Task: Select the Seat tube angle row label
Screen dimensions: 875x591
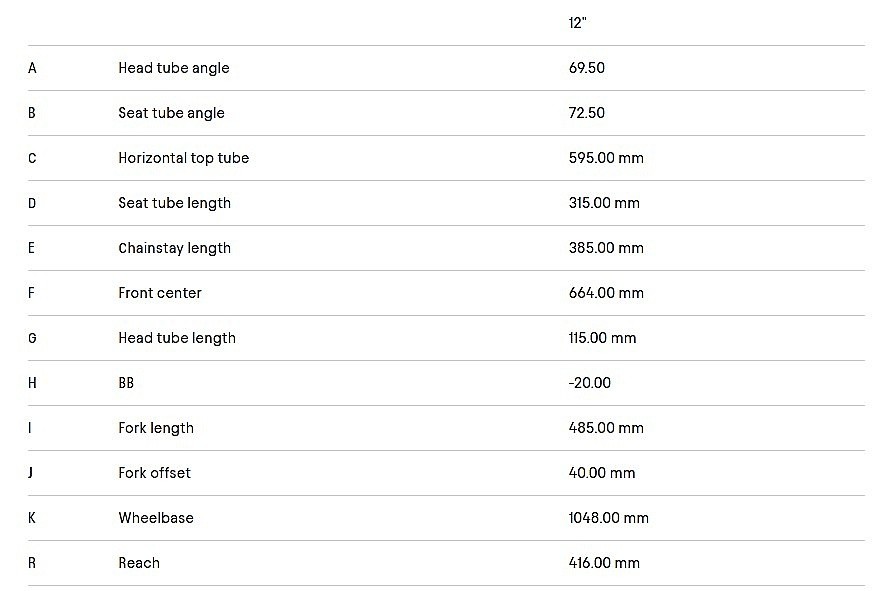Action: (x=171, y=113)
